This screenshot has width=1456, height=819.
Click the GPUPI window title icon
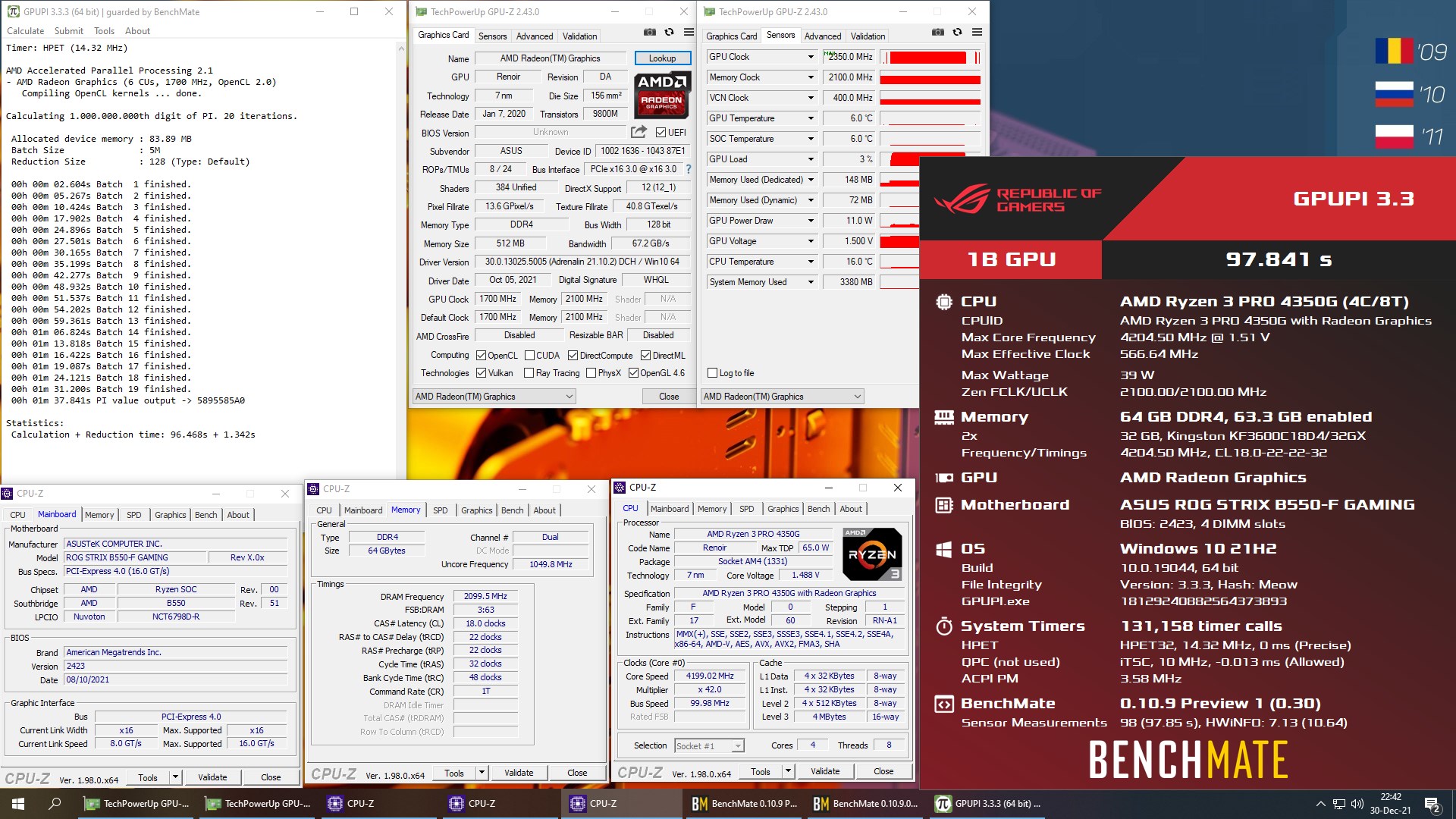click(13, 11)
